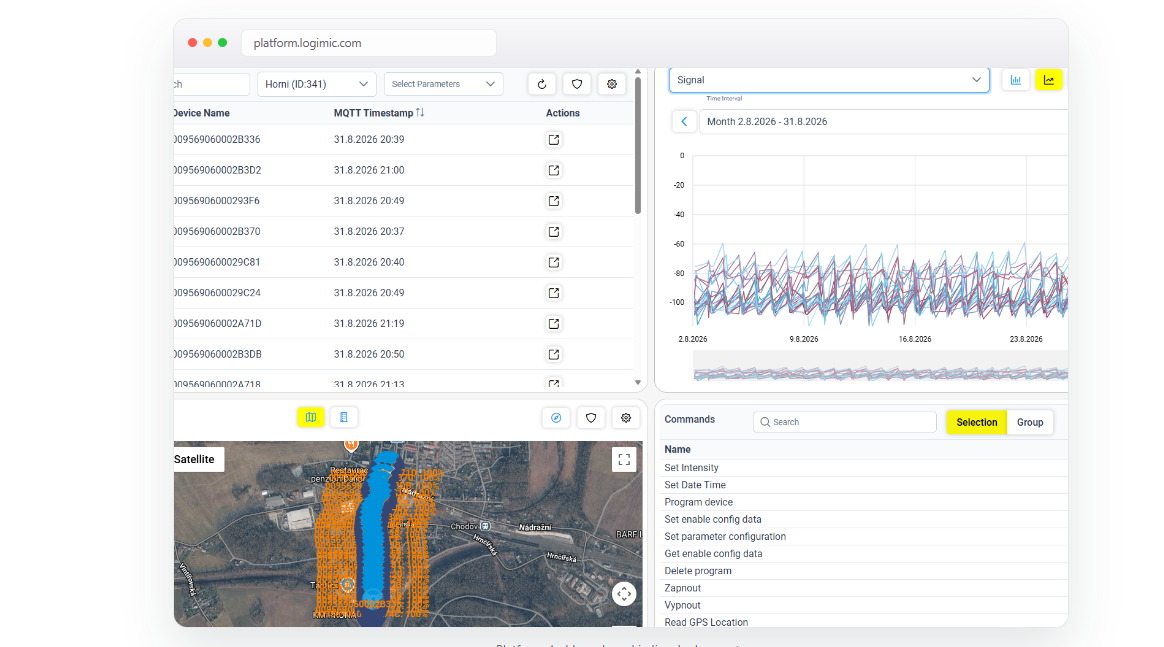Expand the Select Parameters dropdown

click(x=444, y=84)
